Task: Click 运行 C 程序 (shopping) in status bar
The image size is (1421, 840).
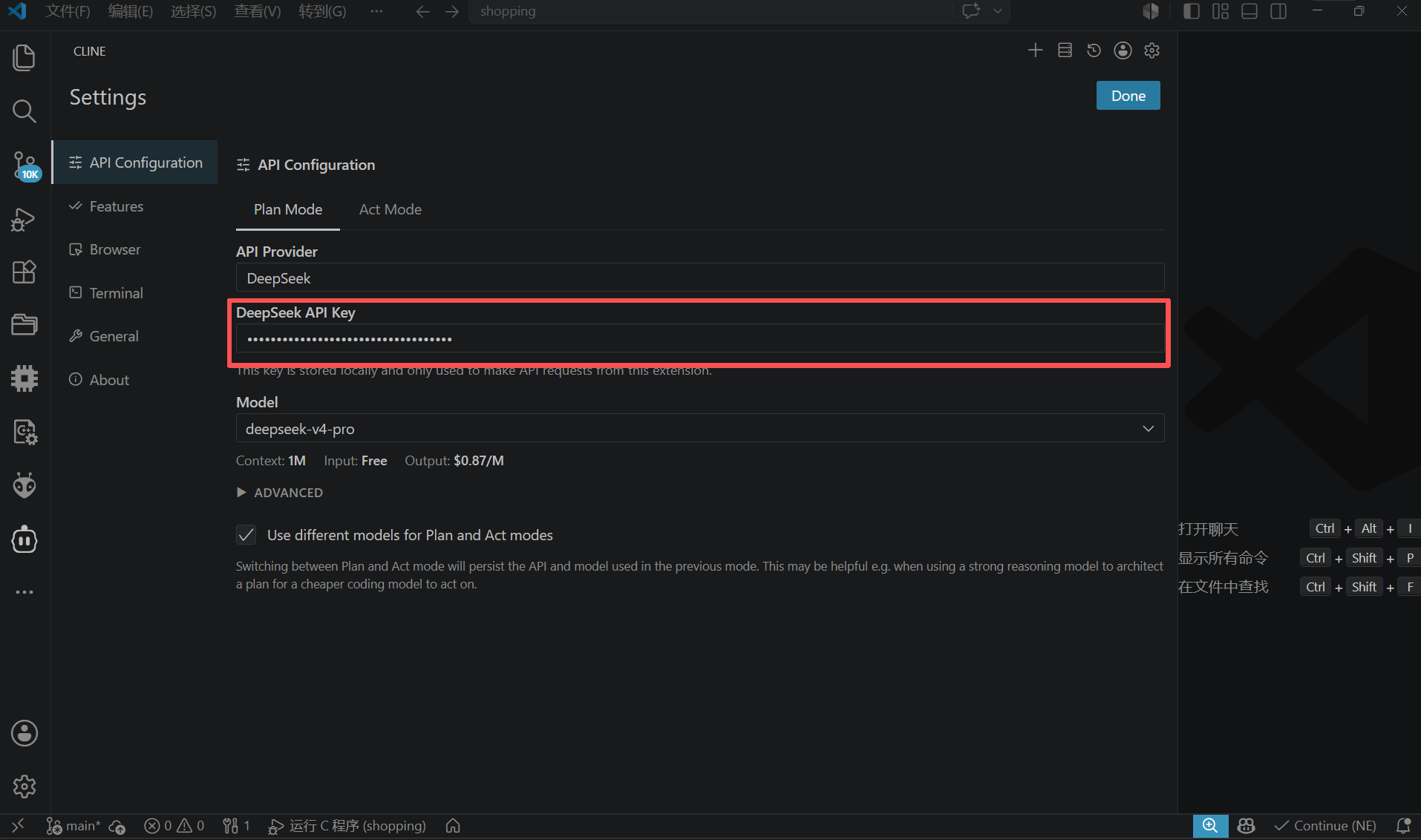Action: tap(347, 826)
